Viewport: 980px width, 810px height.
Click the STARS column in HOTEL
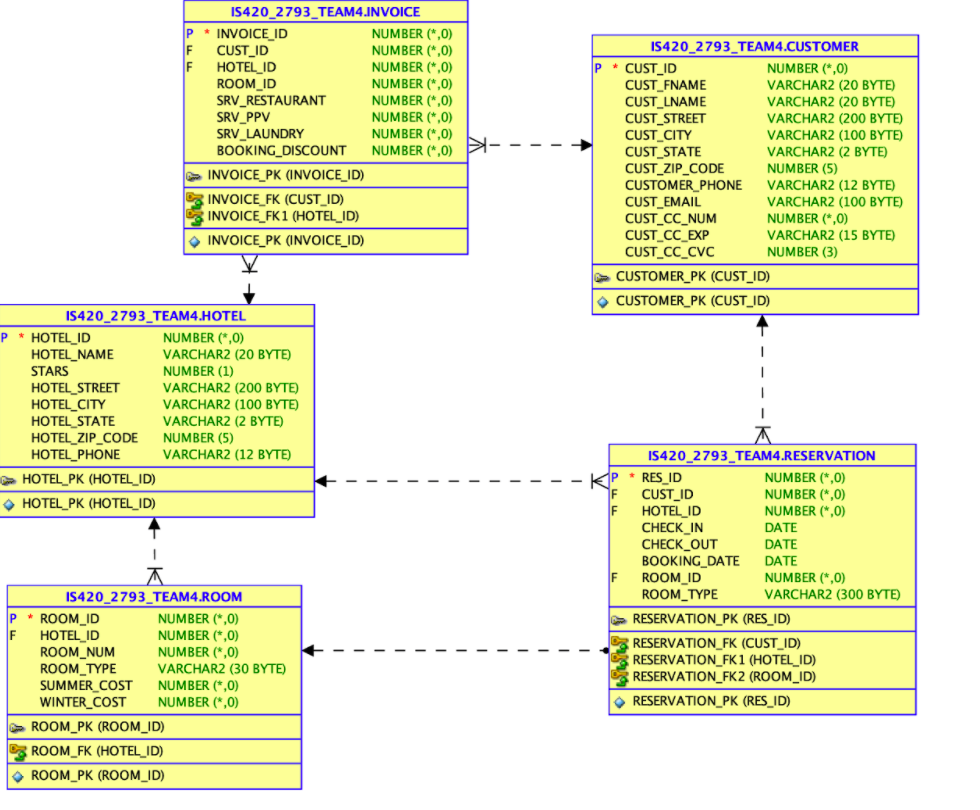point(50,371)
